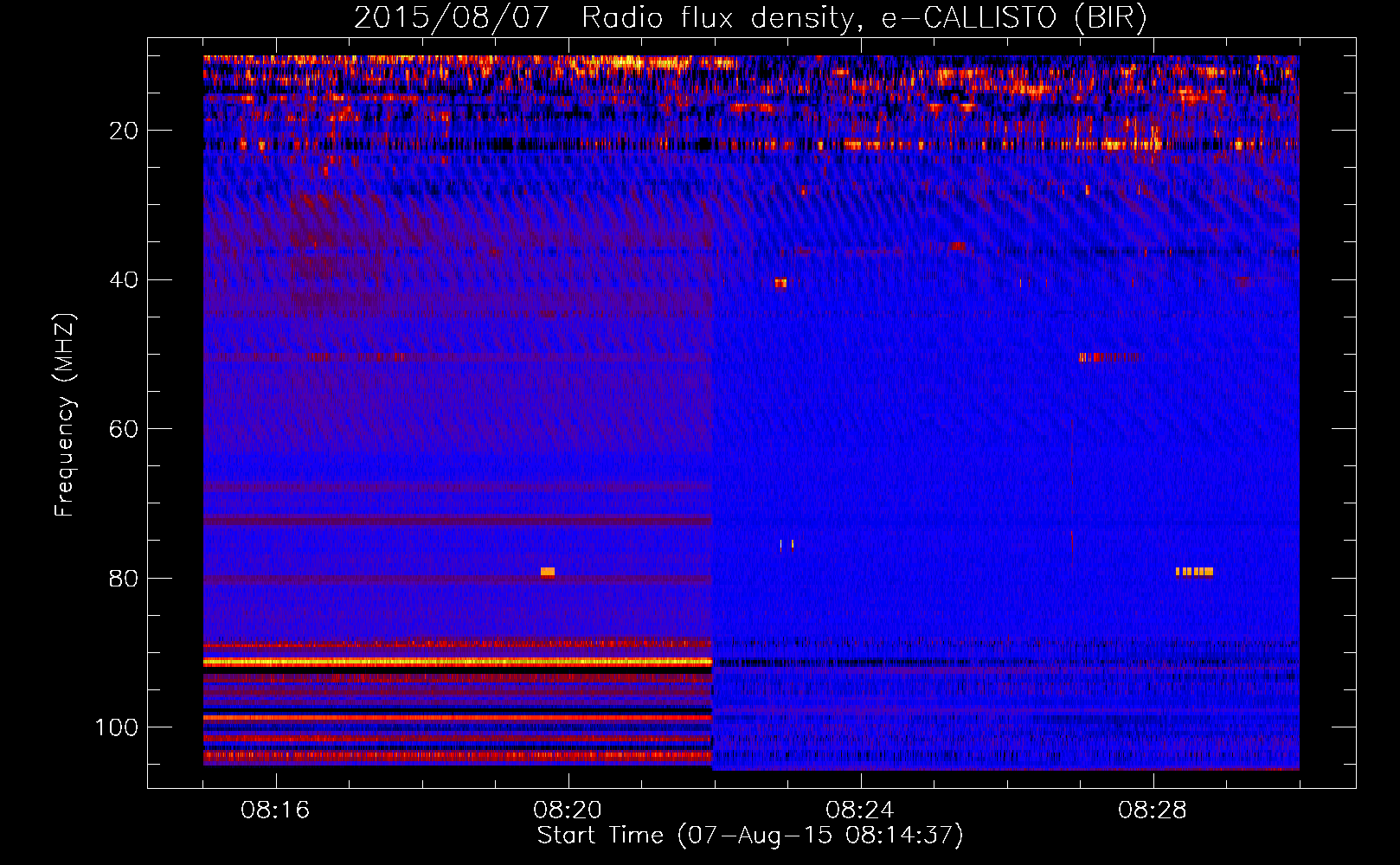Click the 80 MHz frequency tick label
Viewport: 1400px width, 865px height.
[x=124, y=579]
